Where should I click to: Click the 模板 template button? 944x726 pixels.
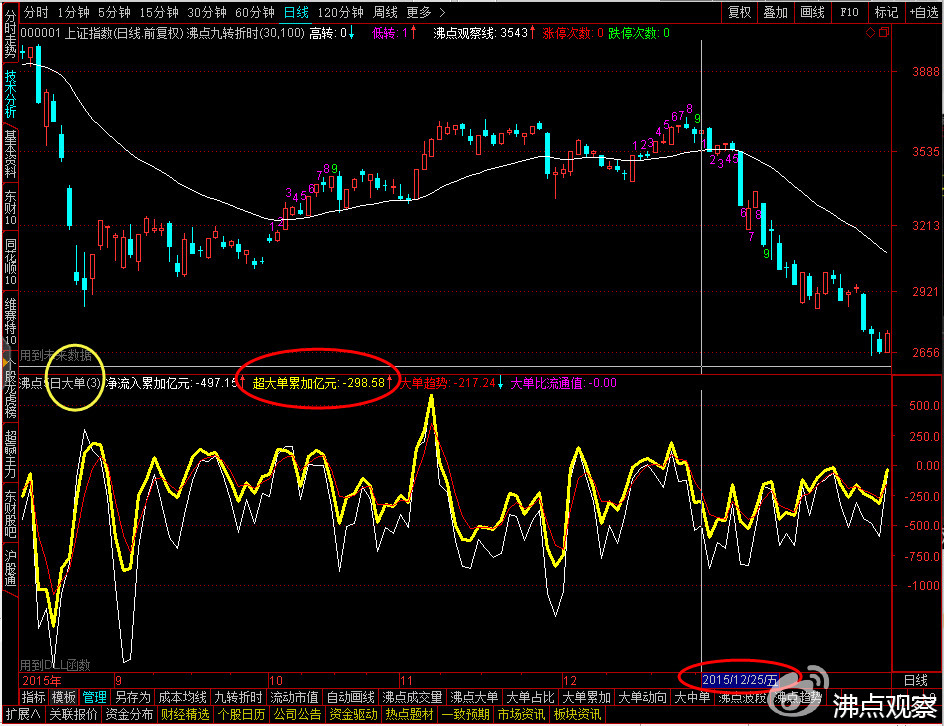63,697
